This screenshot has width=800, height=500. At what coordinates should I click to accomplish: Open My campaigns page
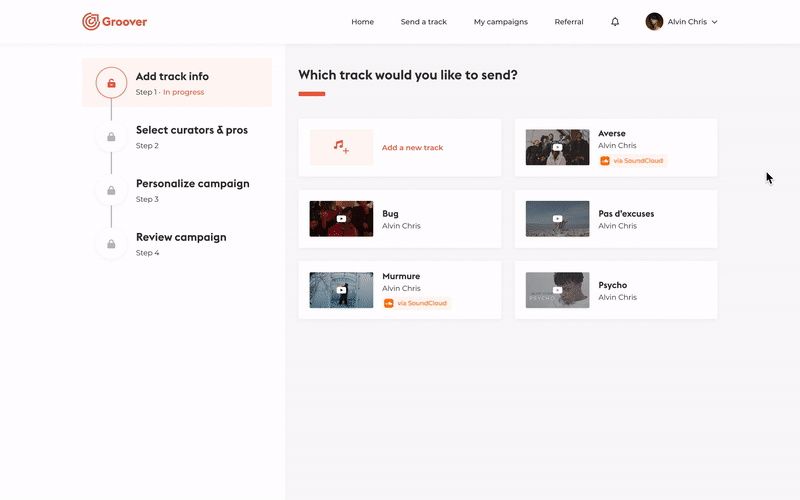click(x=500, y=22)
